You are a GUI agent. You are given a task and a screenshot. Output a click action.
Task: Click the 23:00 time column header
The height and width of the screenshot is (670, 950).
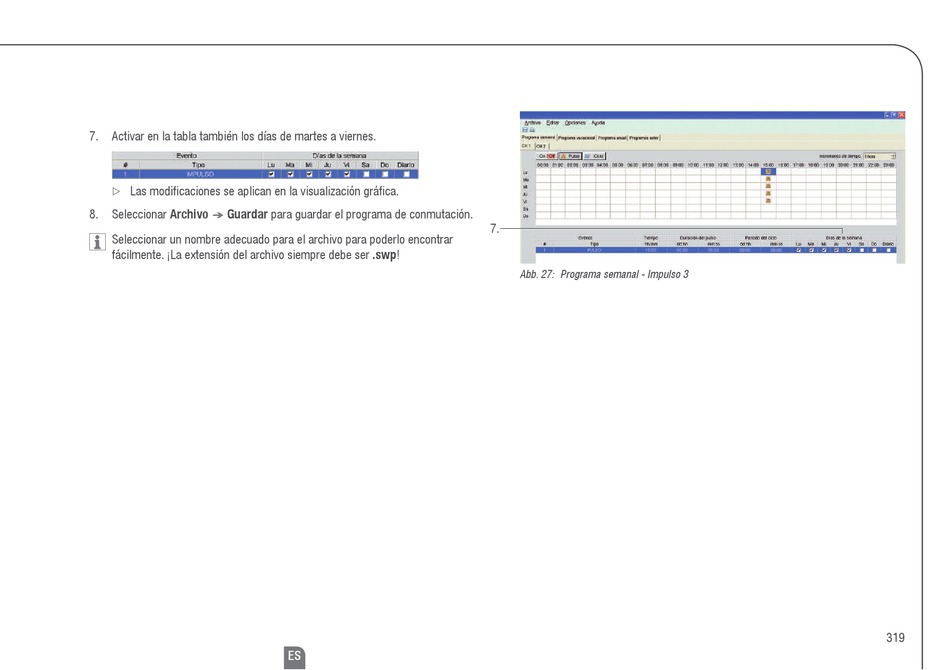[889, 165]
